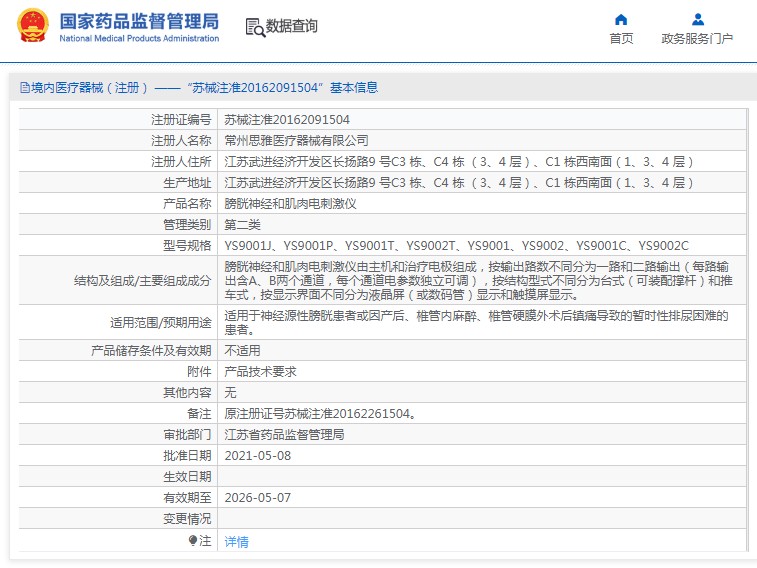The image size is (757, 568).
Task: Click the National Medical Products Administration subtitle
Action: 139,39
